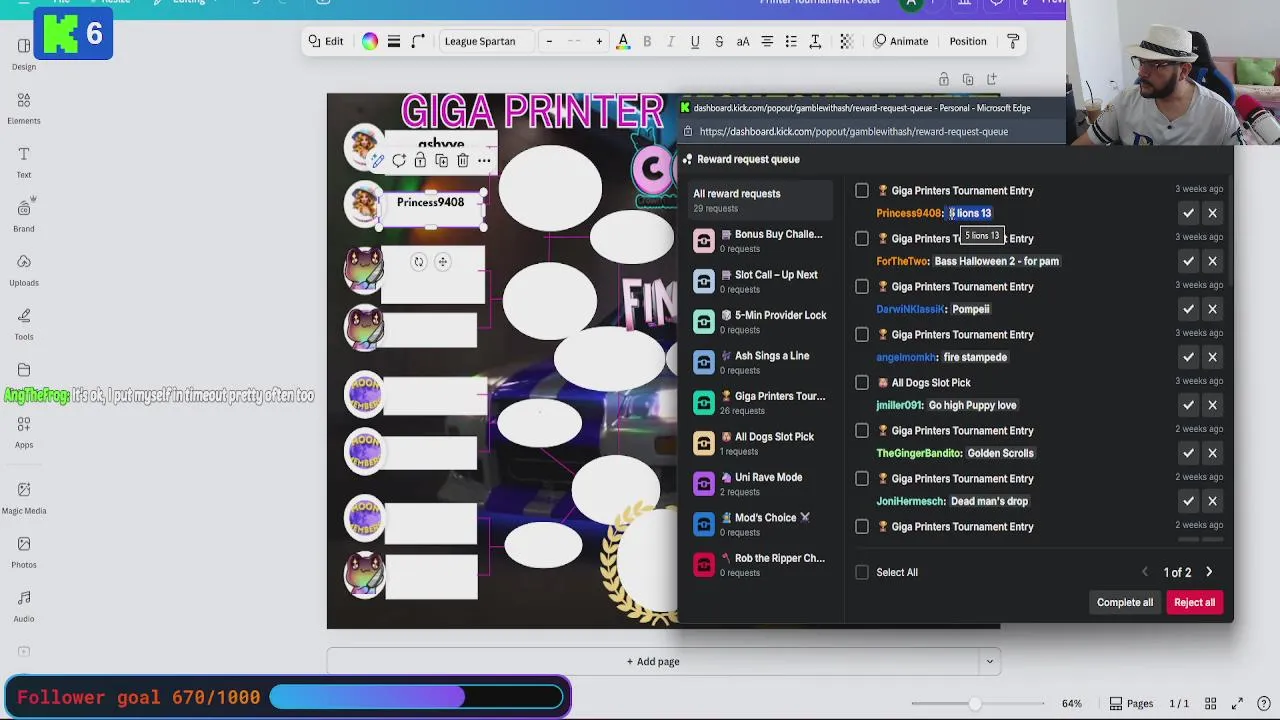Viewport: 1280px width, 720px height.
Task: Go to next page of reward requests
Action: [1209, 572]
